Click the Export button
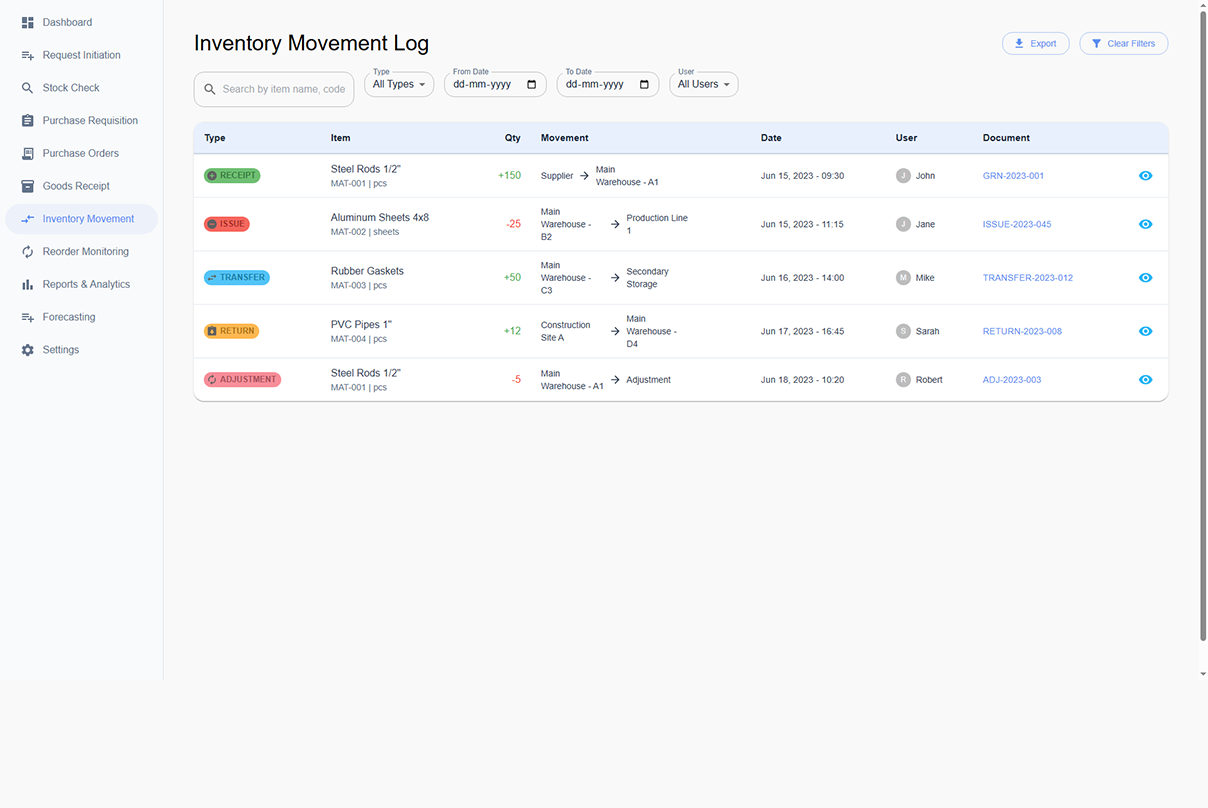Viewport: 1208px width, 808px height. pos(1036,43)
